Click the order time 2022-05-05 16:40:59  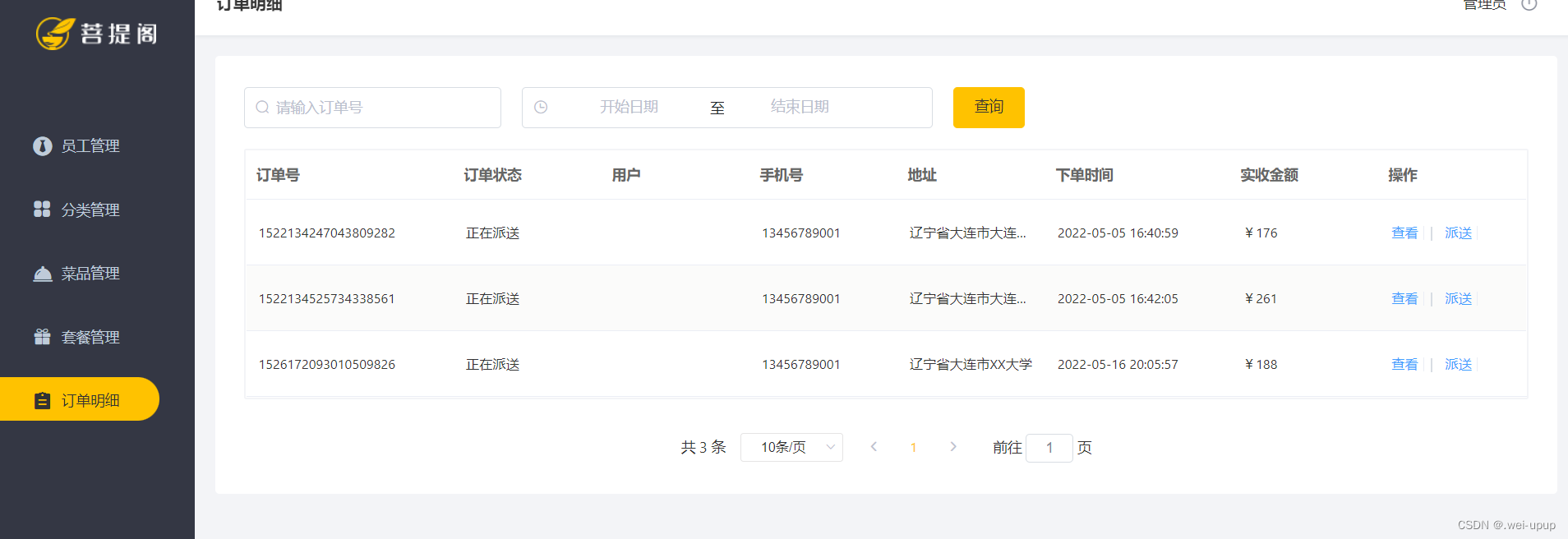(1118, 233)
